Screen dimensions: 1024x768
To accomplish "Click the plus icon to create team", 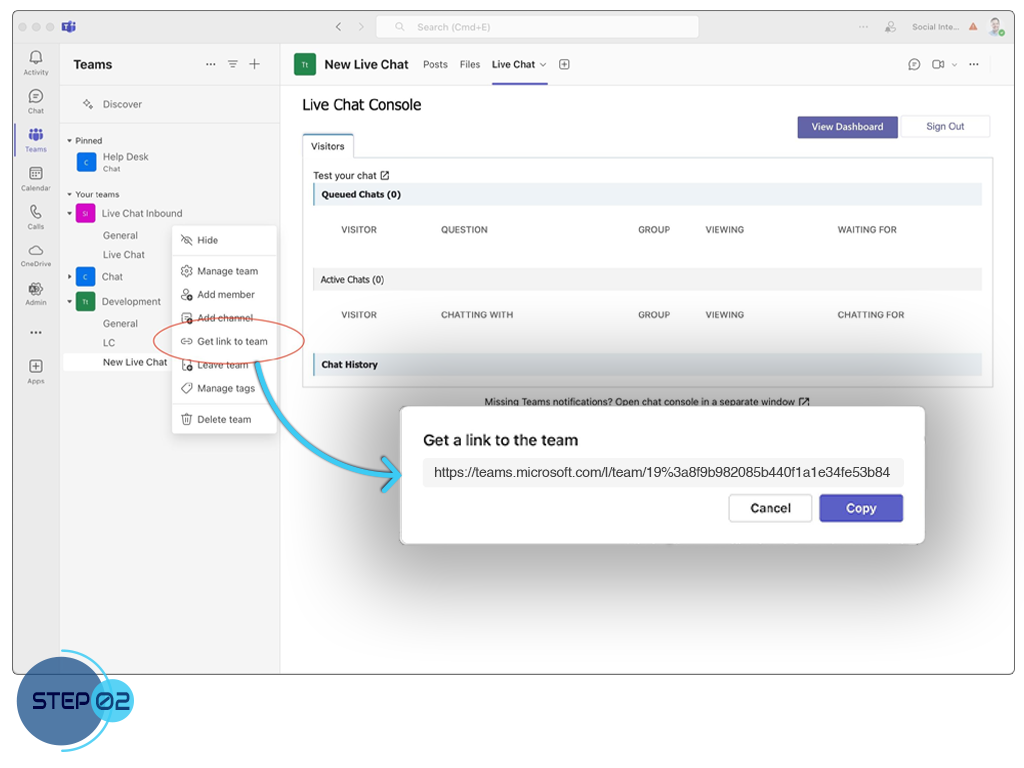I will coord(255,64).
